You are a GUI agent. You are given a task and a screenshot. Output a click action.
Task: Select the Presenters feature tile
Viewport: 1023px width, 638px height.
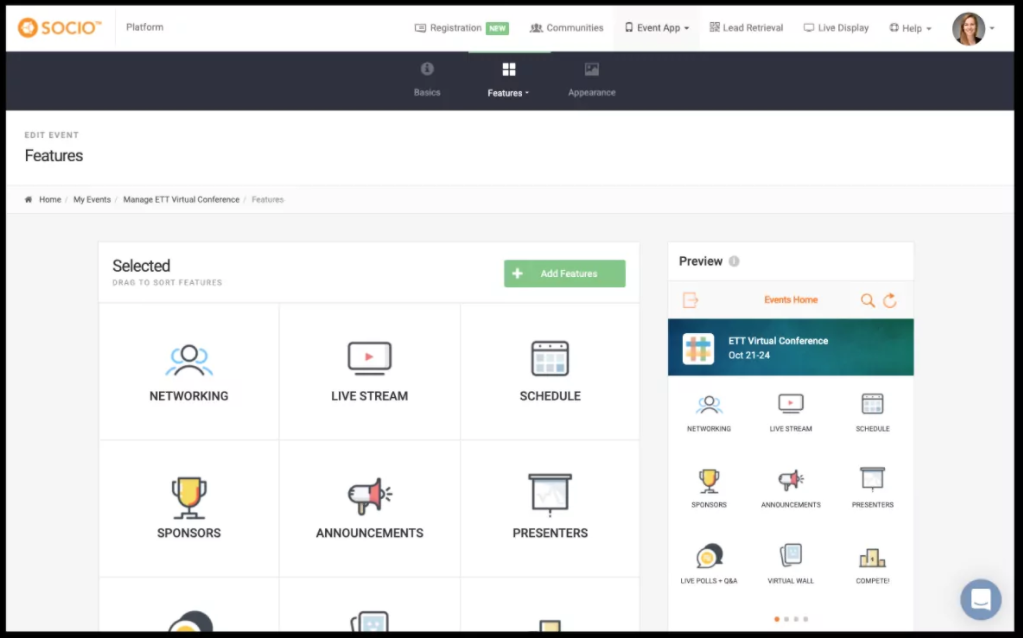point(550,508)
